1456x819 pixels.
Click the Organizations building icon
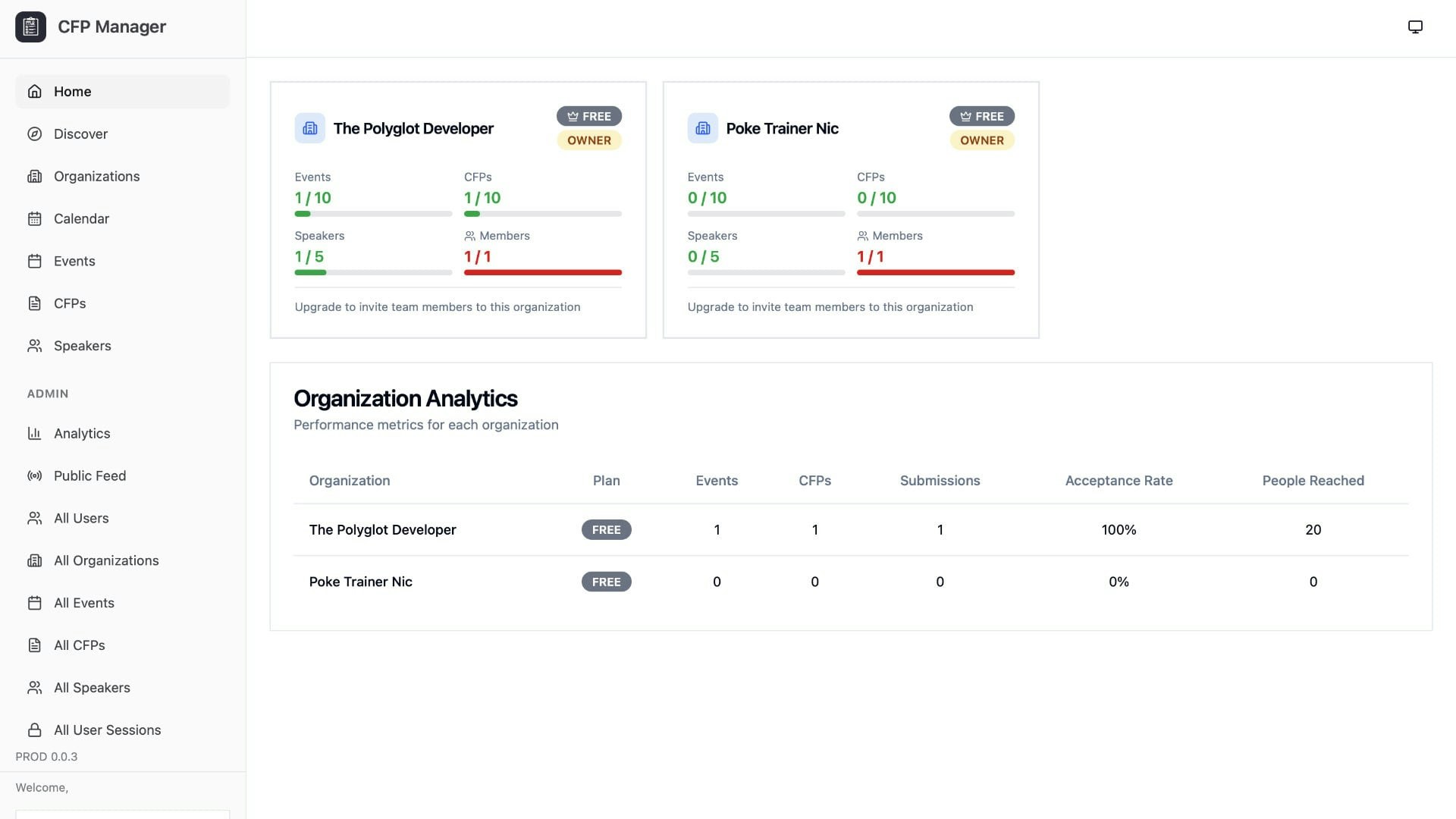click(34, 176)
